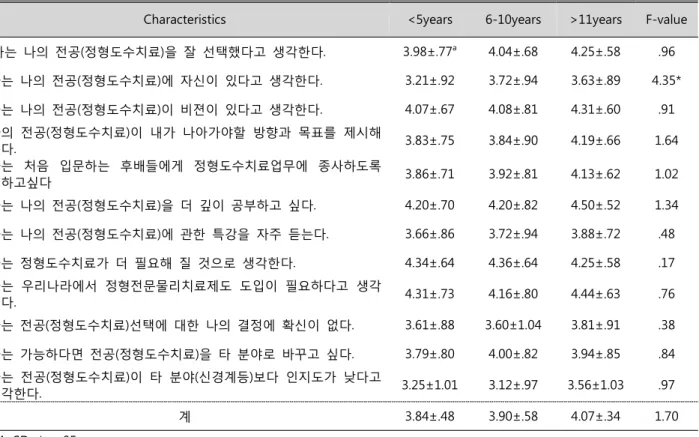
Task: Select the cell 4.44±.63
Action: (x=596, y=295)
